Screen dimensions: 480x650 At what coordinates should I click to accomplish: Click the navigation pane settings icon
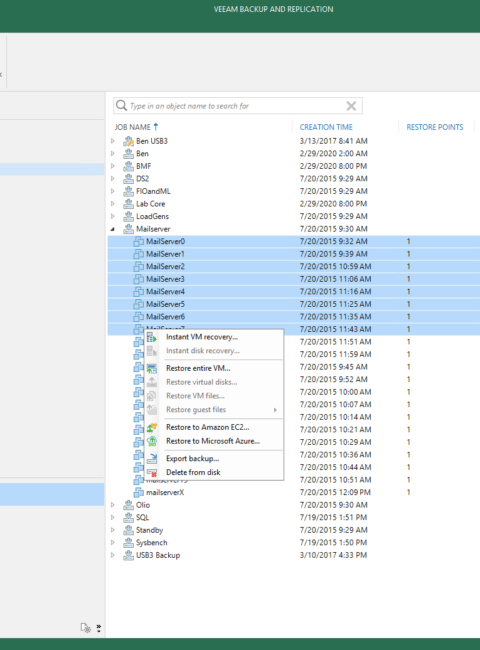85,628
